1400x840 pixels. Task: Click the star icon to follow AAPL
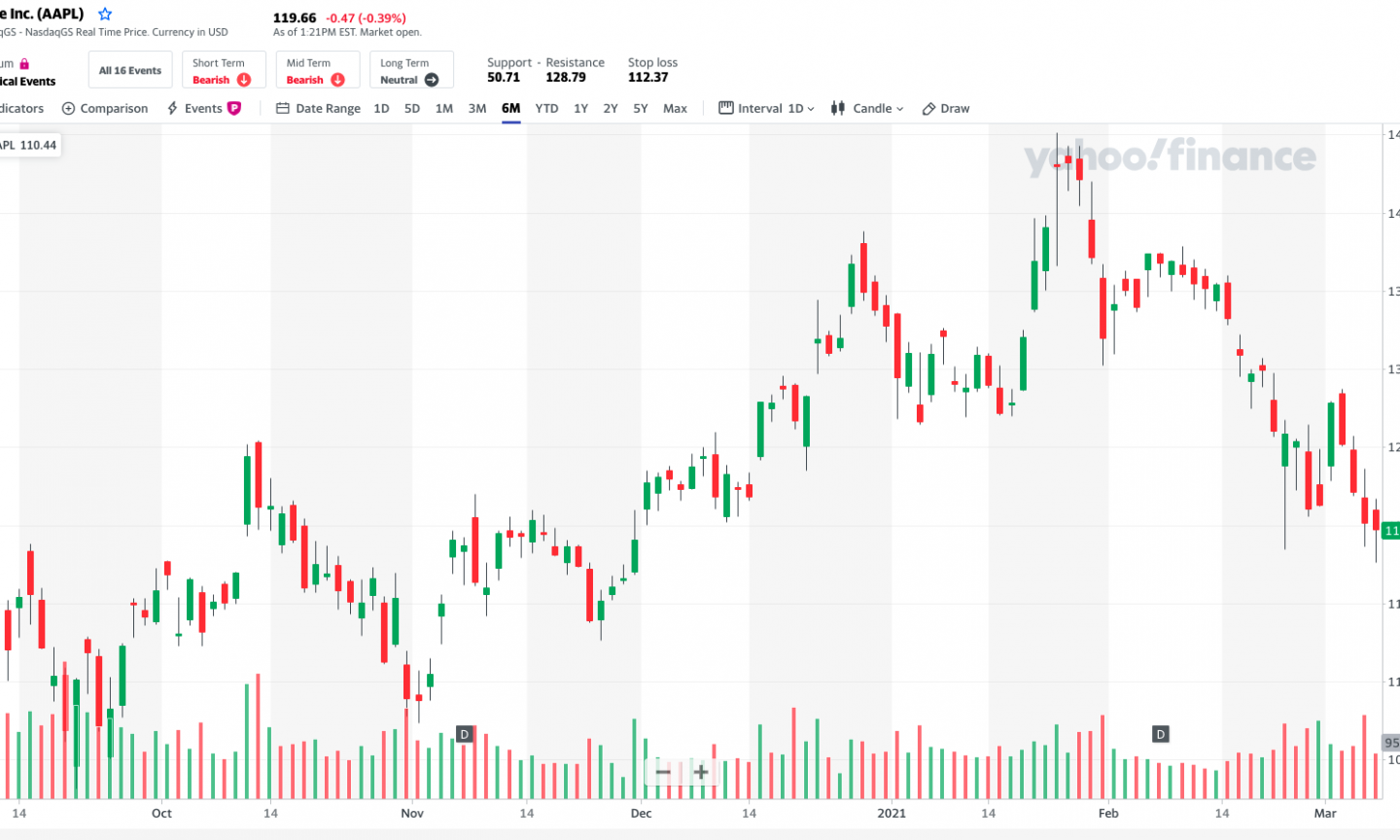pos(105,15)
